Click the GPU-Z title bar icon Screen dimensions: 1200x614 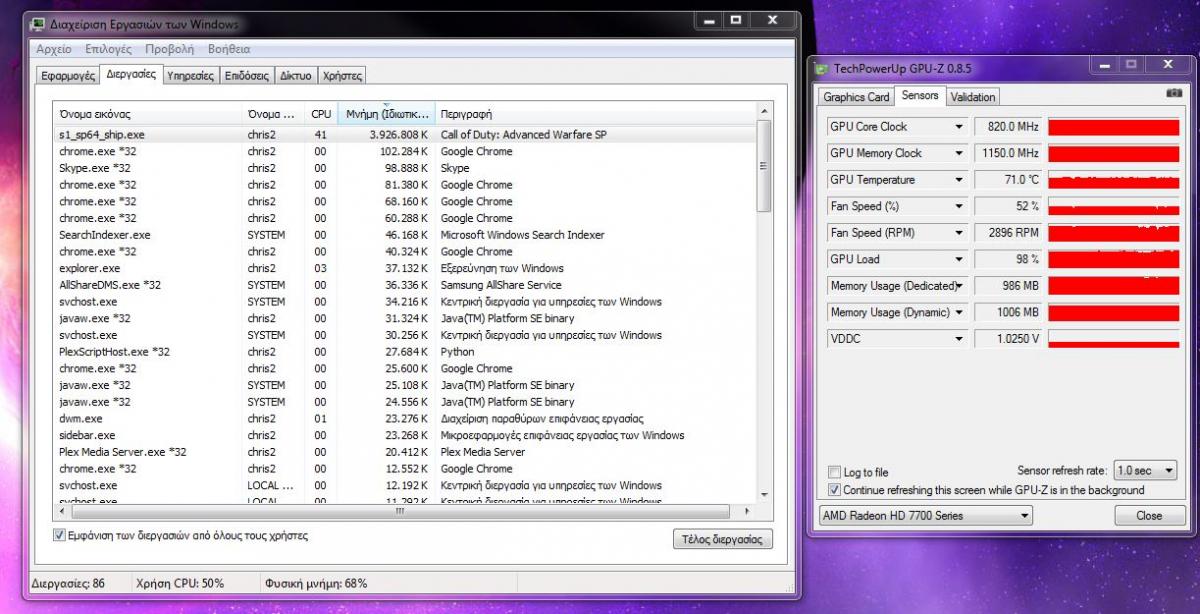pyautogui.click(x=822, y=69)
